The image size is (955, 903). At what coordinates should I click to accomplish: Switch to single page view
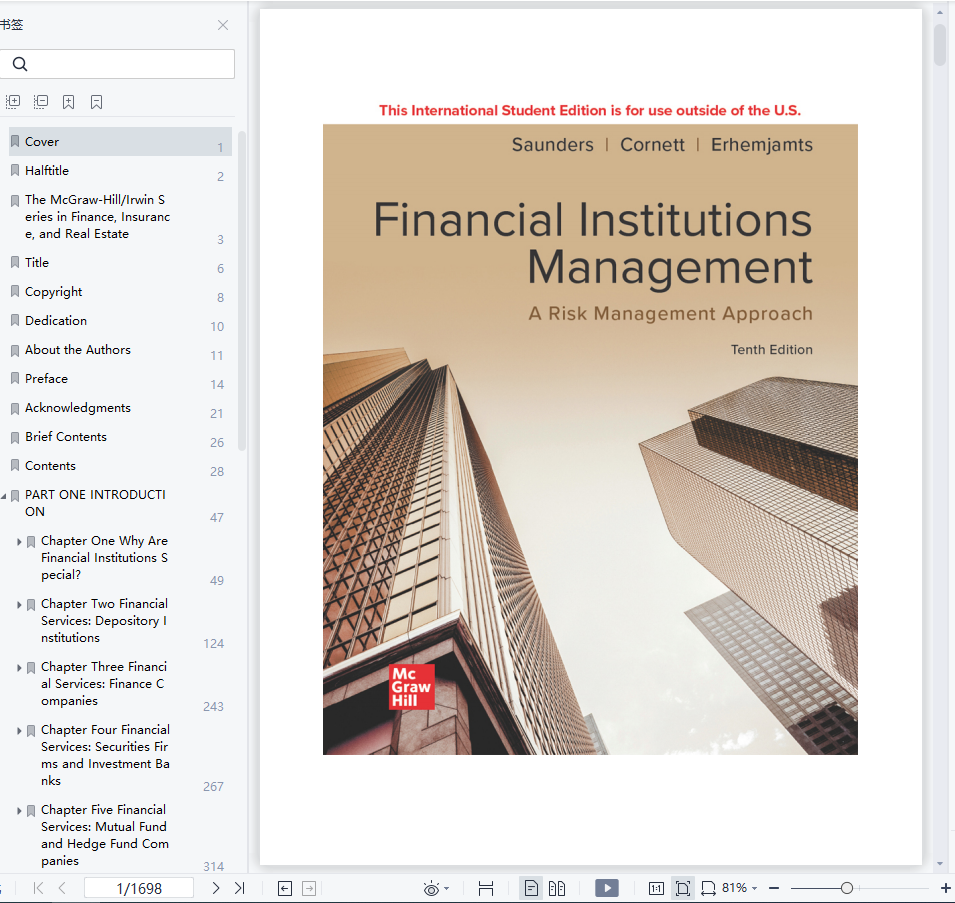[531, 888]
